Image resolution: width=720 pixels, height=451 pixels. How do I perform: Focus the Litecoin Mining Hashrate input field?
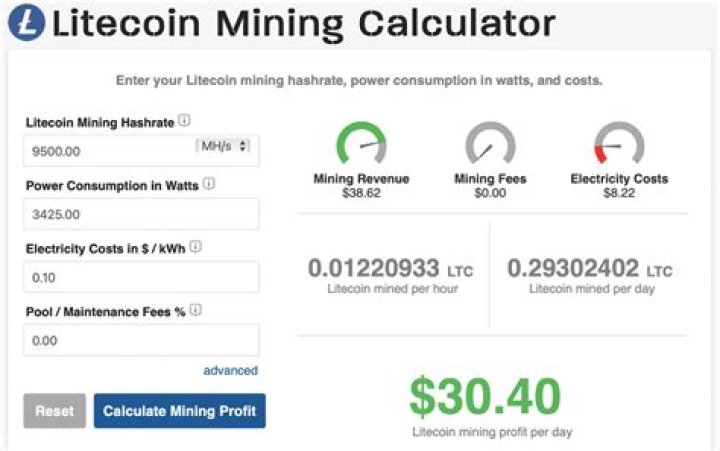105,150
